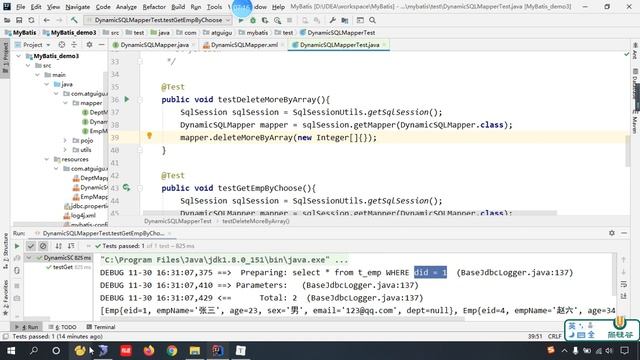Open the File menu
The height and width of the screenshot is (360, 640).
pyautogui.click(x=20, y=7)
